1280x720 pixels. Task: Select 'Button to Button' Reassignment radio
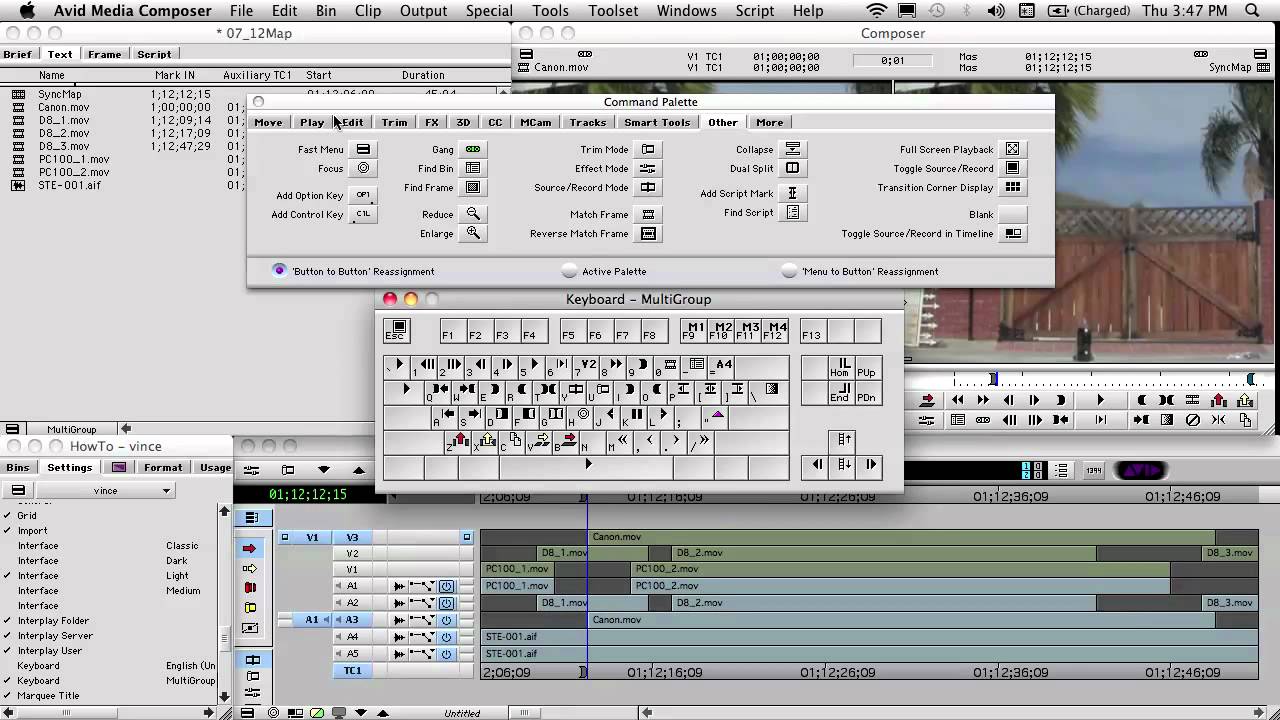(280, 271)
